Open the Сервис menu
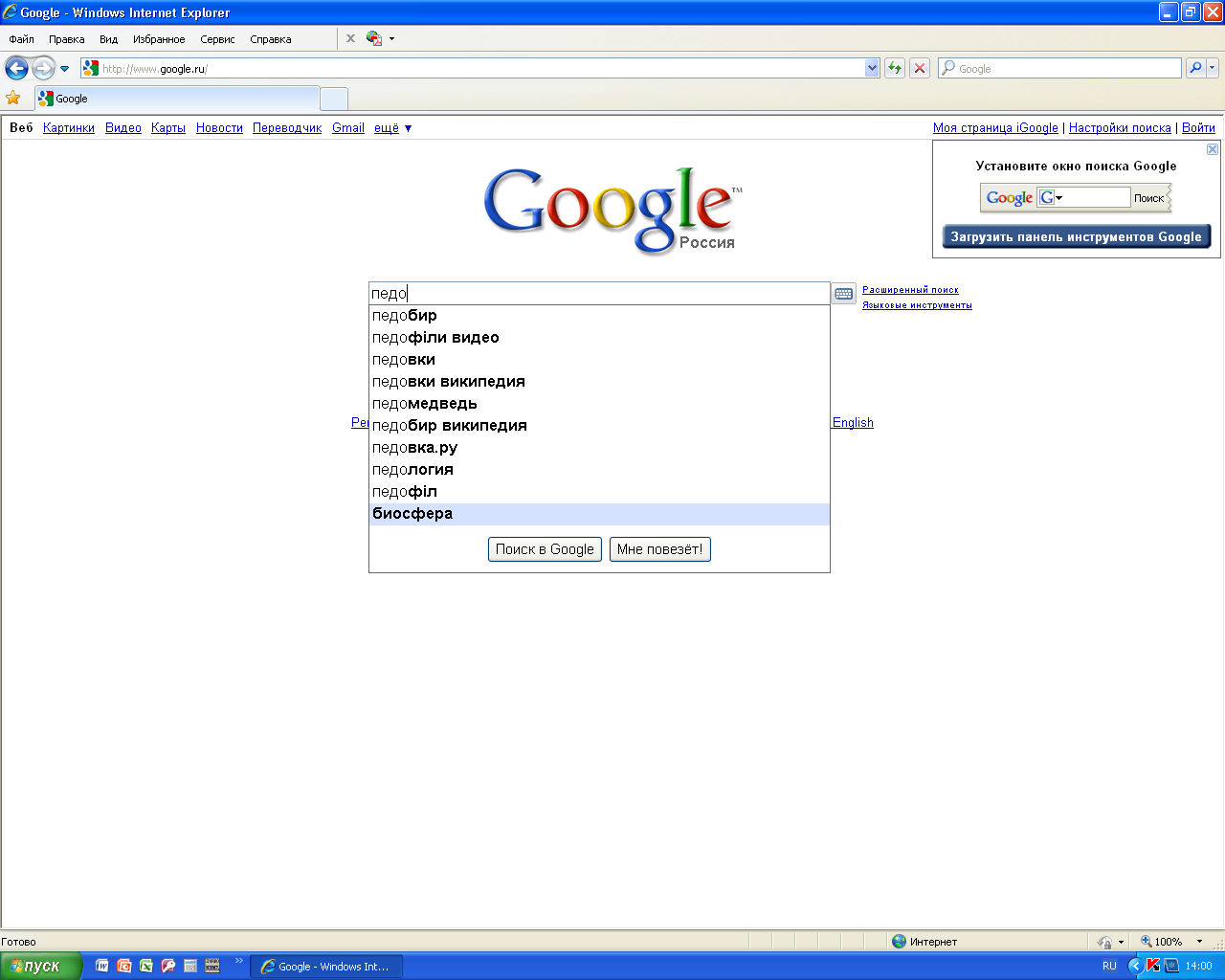Viewport: 1225px width, 980px height. click(217, 39)
